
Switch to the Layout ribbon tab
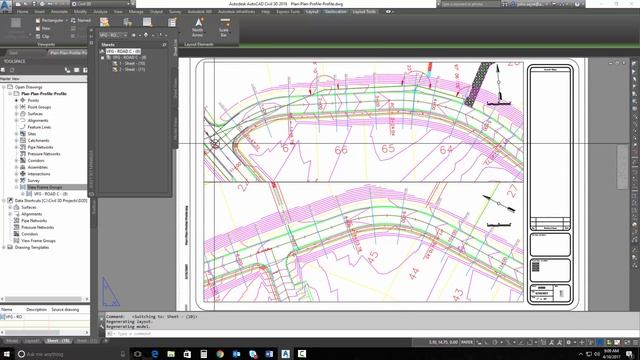click(312, 12)
